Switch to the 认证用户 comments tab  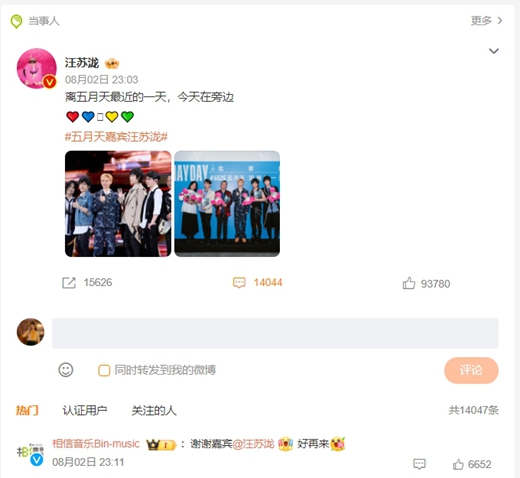(85, 410)
